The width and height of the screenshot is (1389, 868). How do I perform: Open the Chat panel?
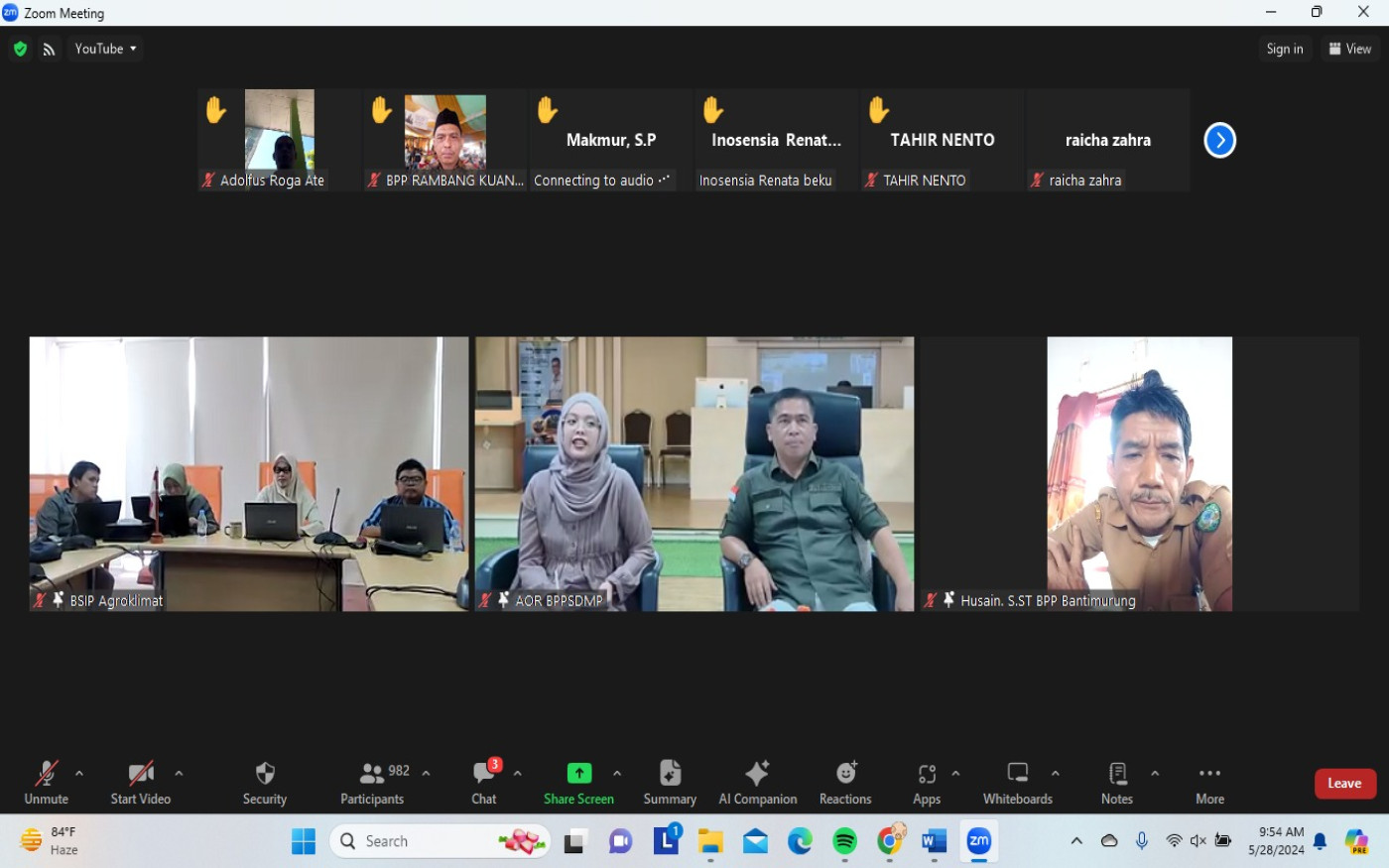click(484, 782)
